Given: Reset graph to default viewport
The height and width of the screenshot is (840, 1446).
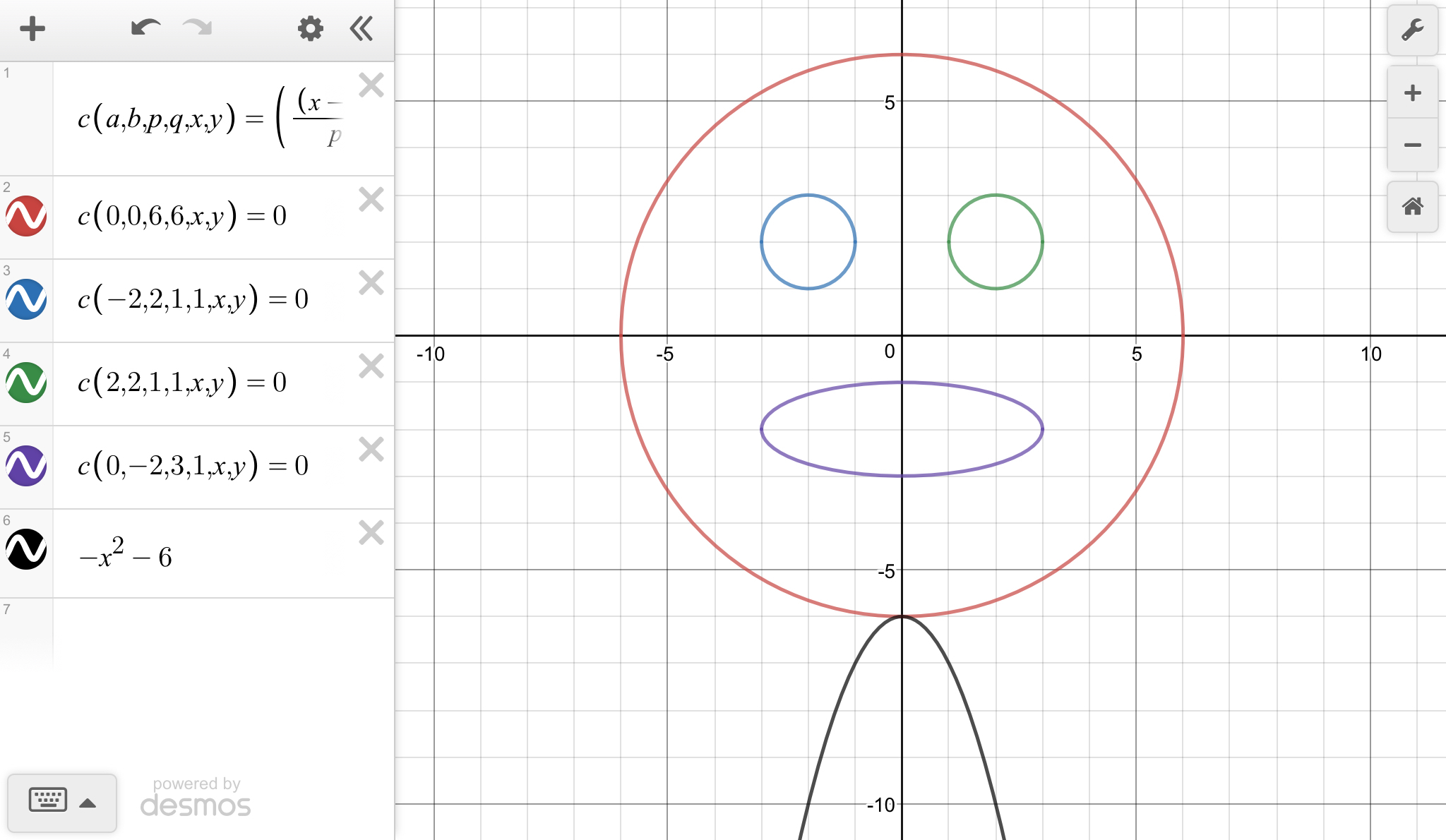Looking at the screenshot, I should pyautogui.click(x=1412, y=207).
